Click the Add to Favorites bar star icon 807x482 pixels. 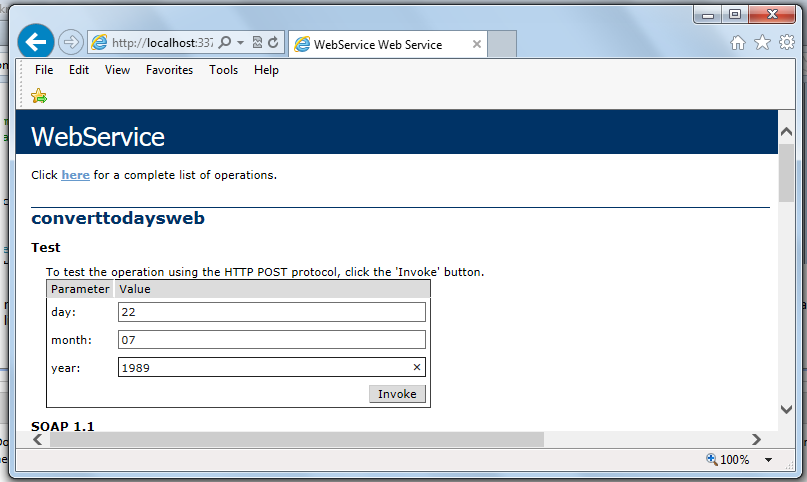pyautogui.click(x=39, y=96)
